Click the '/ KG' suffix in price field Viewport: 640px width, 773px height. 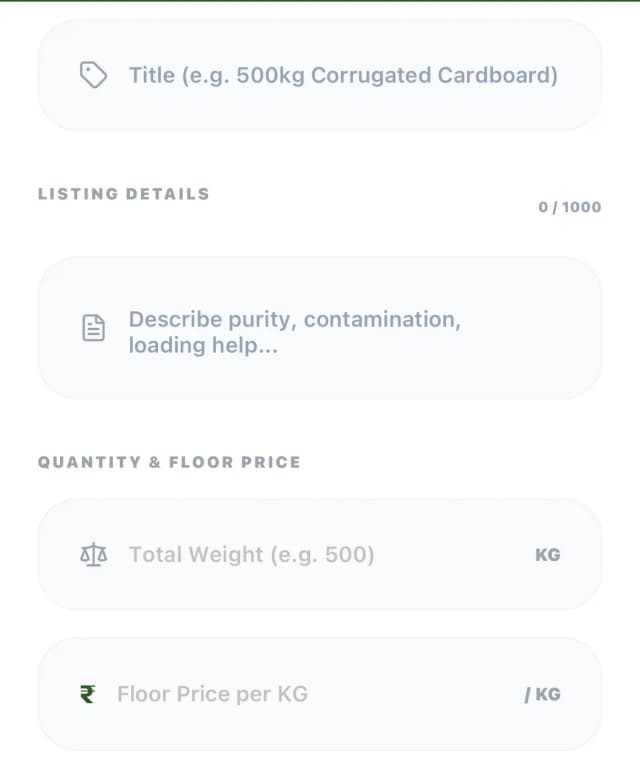(x=542, y=694)
